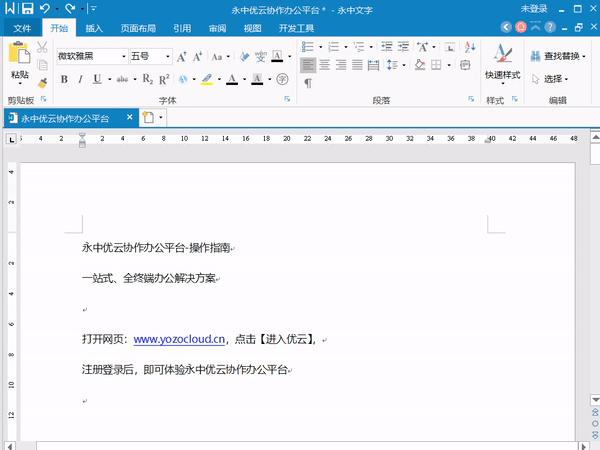Switch to the 审阅 tab
600x450 pixels.
pyautogui.click(x=217, y=28)
